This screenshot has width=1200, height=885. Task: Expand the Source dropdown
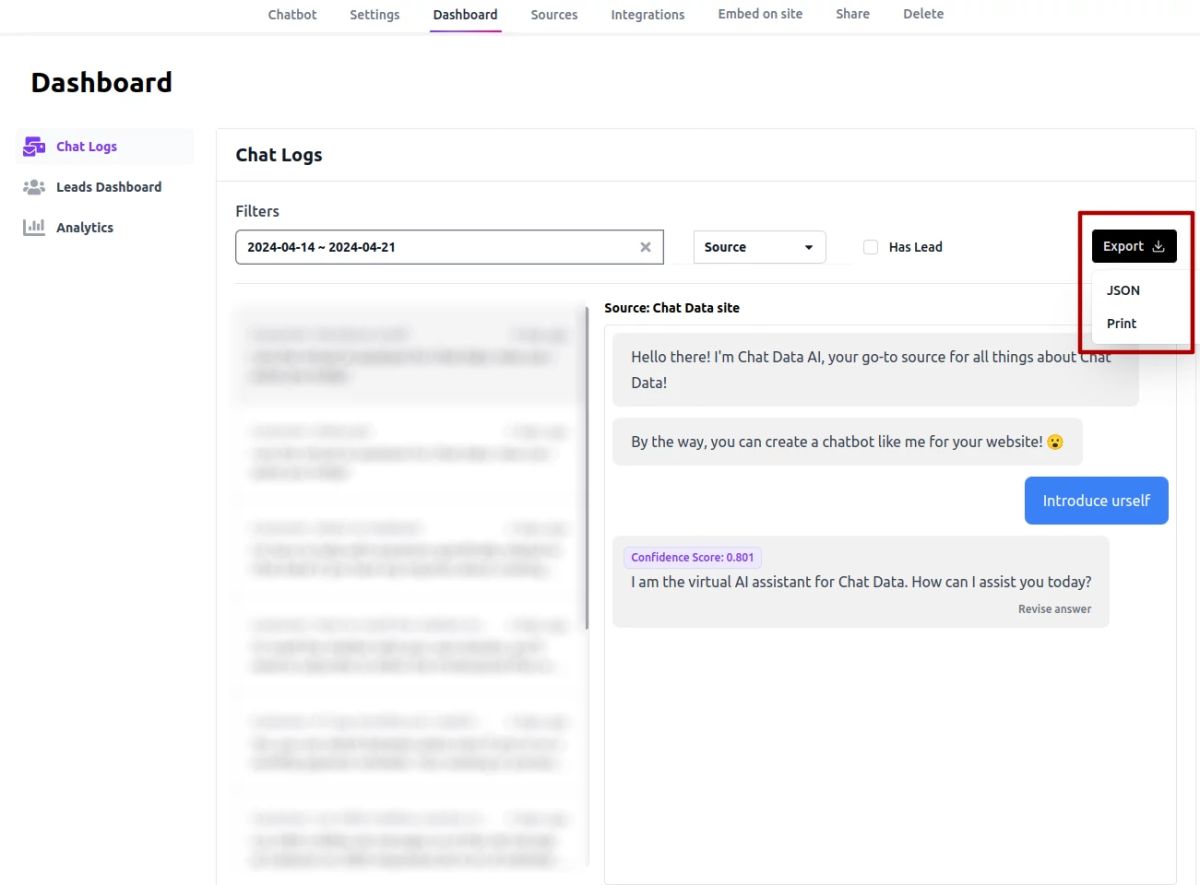coord(759,247)
